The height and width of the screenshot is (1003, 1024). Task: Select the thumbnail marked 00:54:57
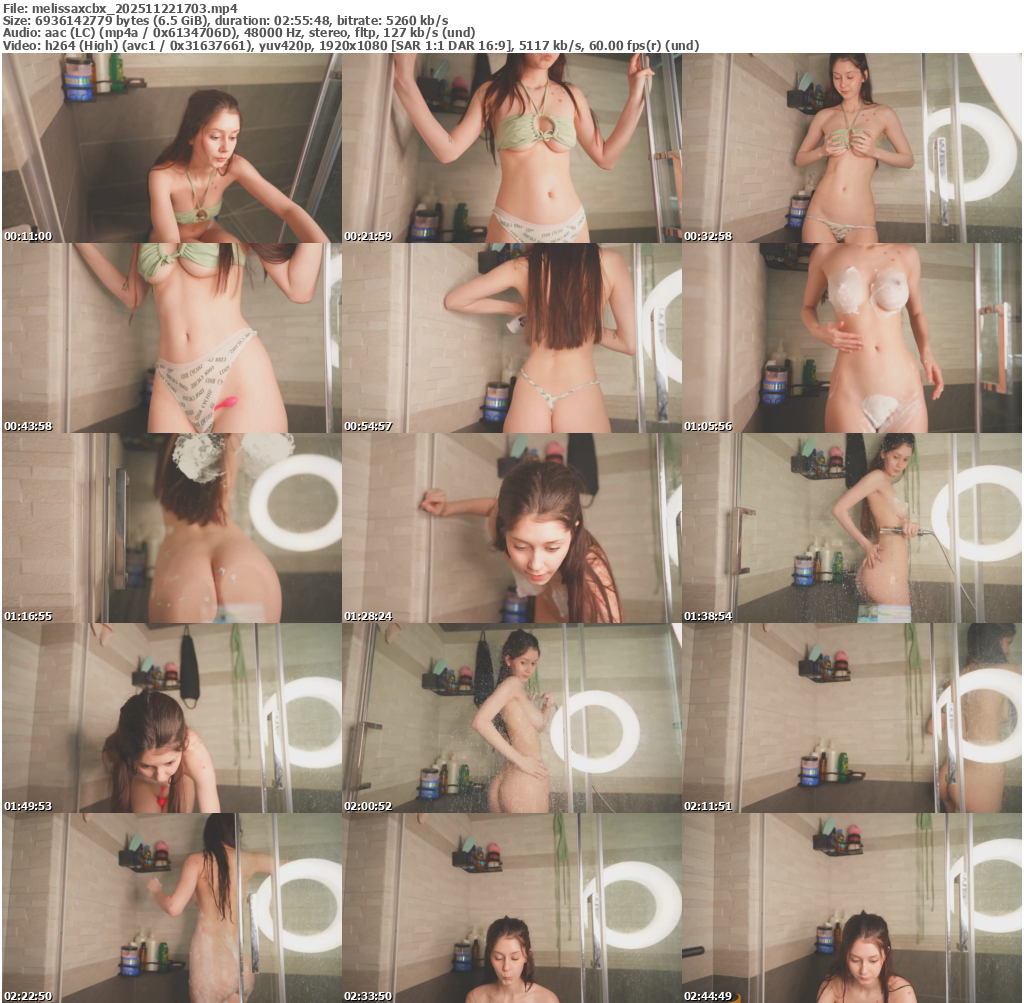(x=511, y=338)
